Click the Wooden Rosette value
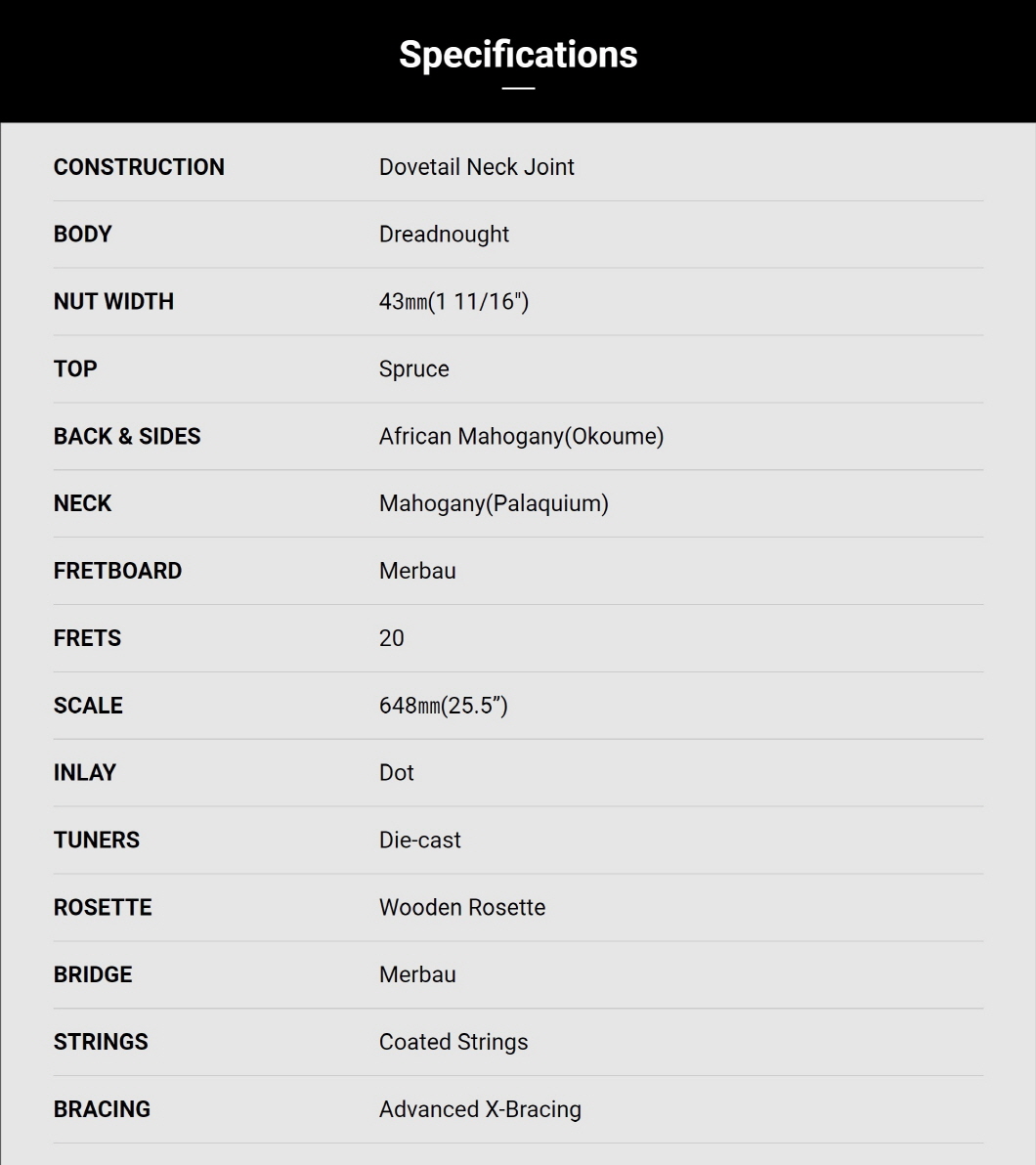Image resolution: width=1036 pixels, height=1165 pixels. [462, 907]
